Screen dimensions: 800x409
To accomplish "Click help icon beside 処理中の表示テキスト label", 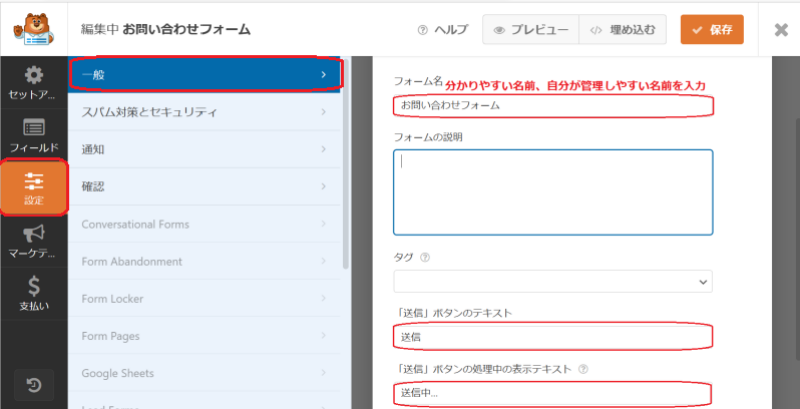I will pyautogui.click(x=584, y=369).
